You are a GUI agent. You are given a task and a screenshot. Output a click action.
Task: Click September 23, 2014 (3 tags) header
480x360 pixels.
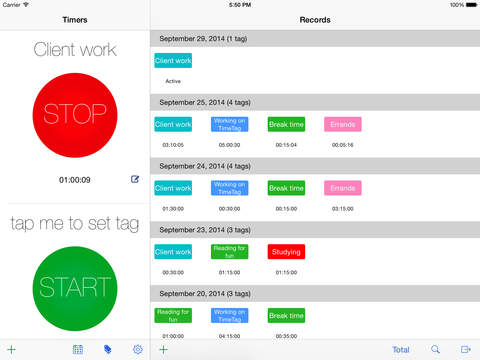click(x=315, y=230)
